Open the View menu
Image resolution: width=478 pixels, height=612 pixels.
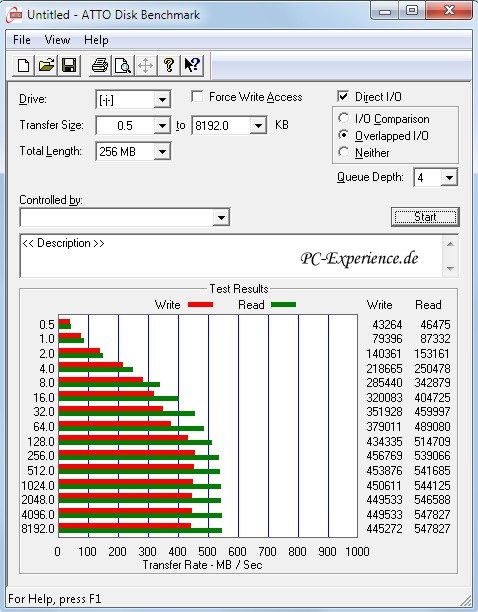pyautogui.click(x=57, y=40)
